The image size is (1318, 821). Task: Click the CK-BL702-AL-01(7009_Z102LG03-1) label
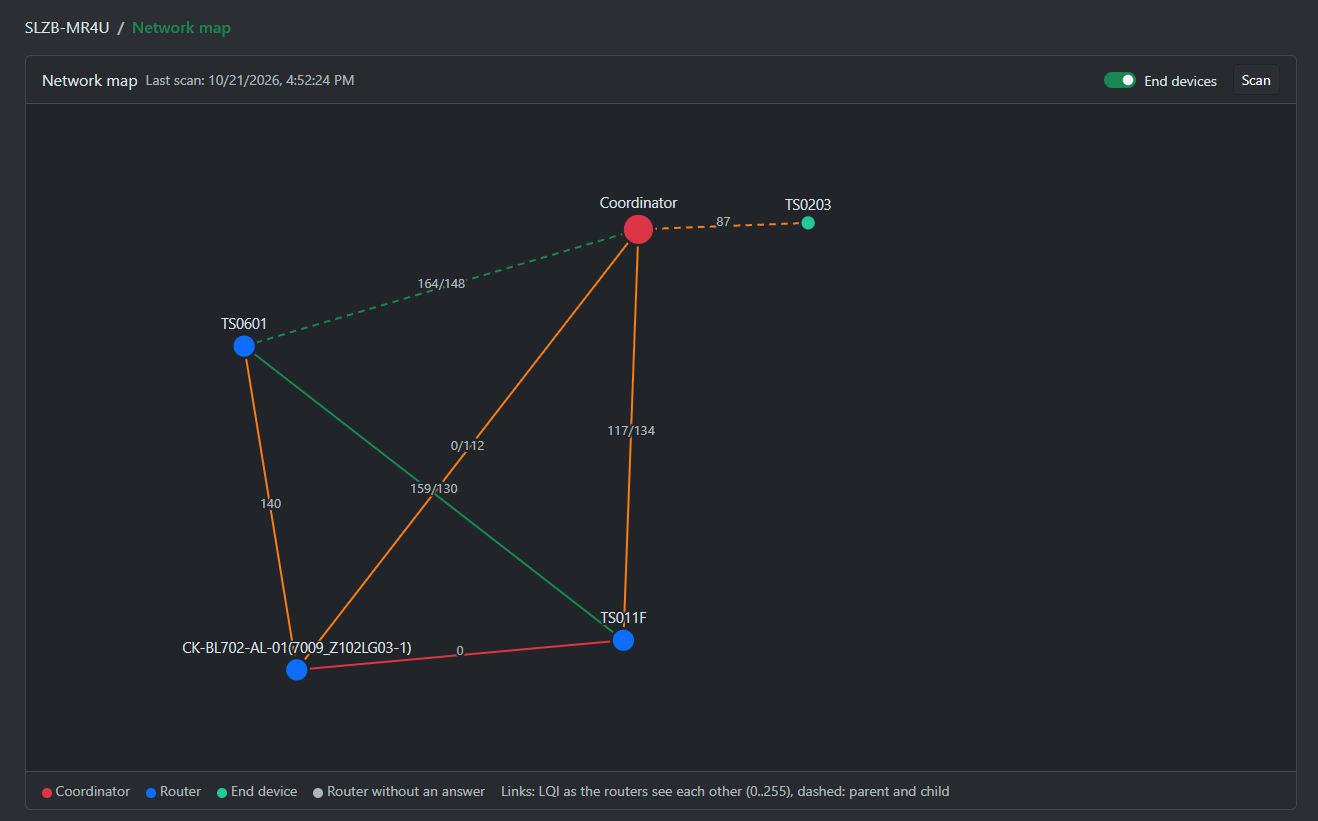point(297,647)
